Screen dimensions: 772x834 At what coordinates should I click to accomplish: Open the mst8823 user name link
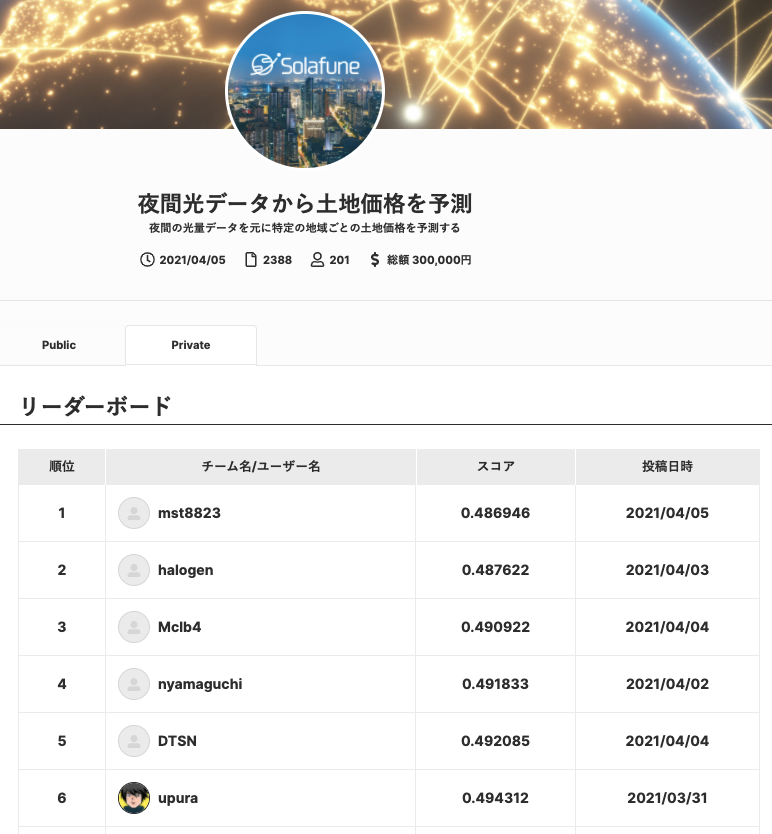point(189,513)
